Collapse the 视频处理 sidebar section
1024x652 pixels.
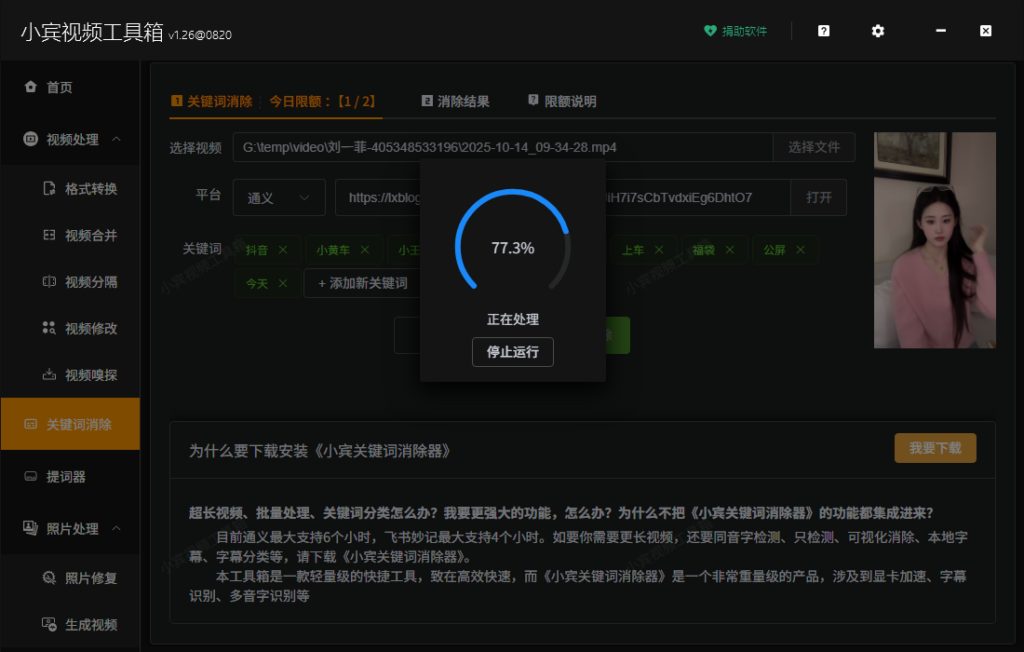coord(117,139)
